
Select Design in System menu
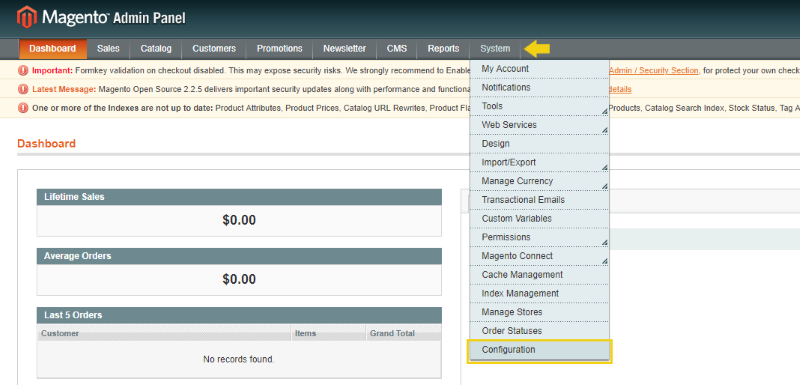tap(539, 144)
